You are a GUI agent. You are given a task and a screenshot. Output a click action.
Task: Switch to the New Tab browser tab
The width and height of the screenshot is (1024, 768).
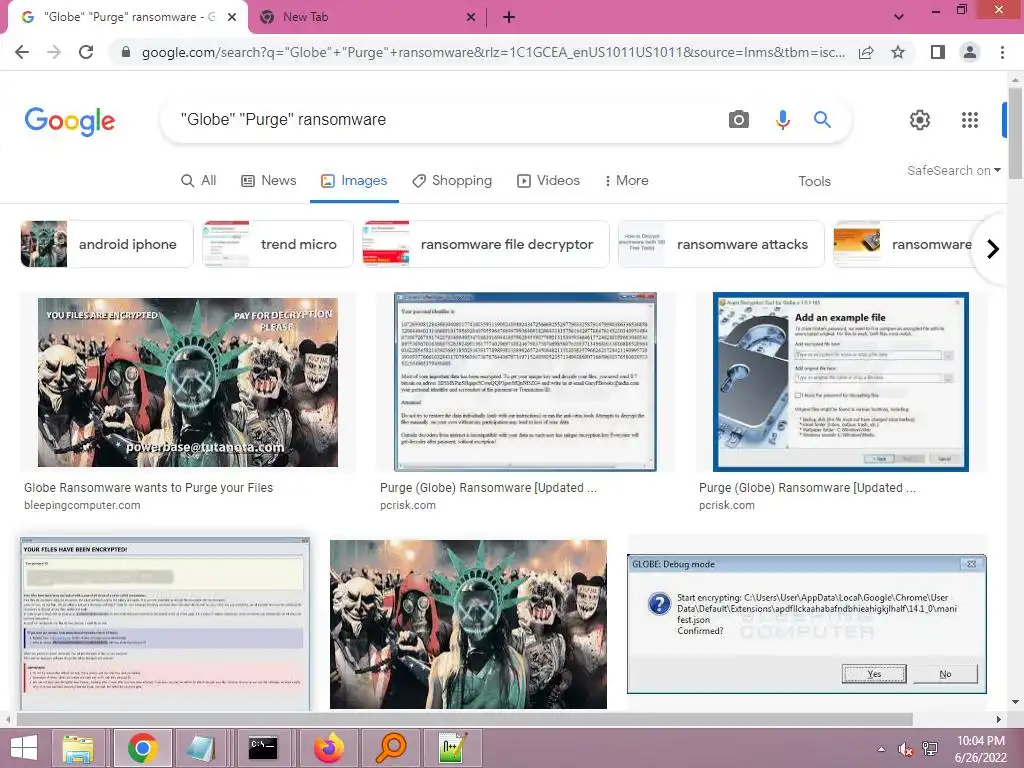(x=368, y=18)
